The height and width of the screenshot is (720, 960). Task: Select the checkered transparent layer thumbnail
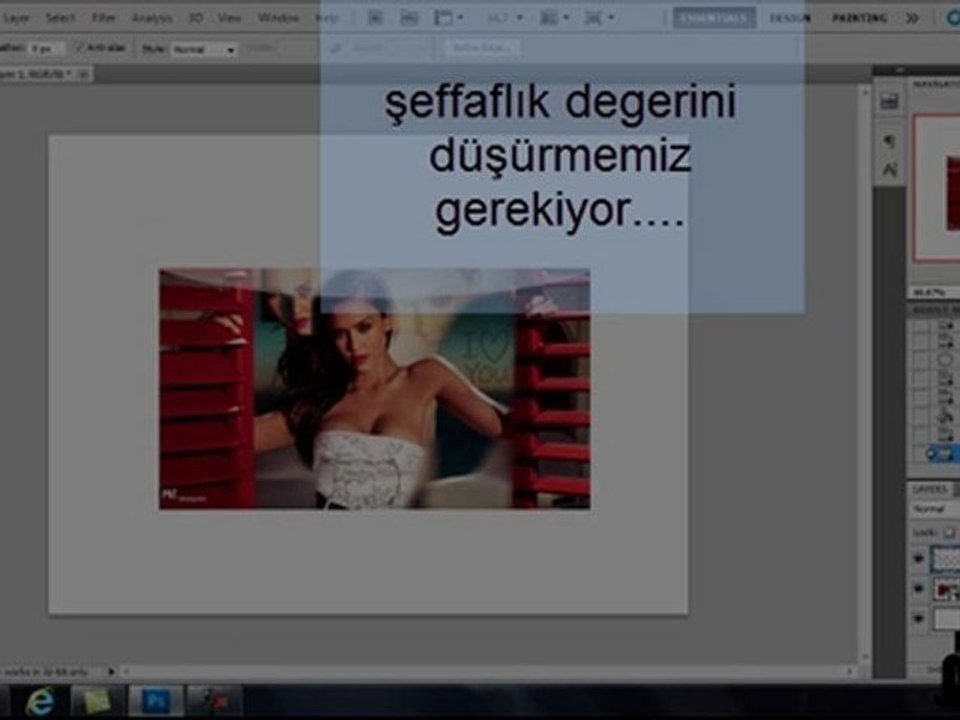click(946, 558)
